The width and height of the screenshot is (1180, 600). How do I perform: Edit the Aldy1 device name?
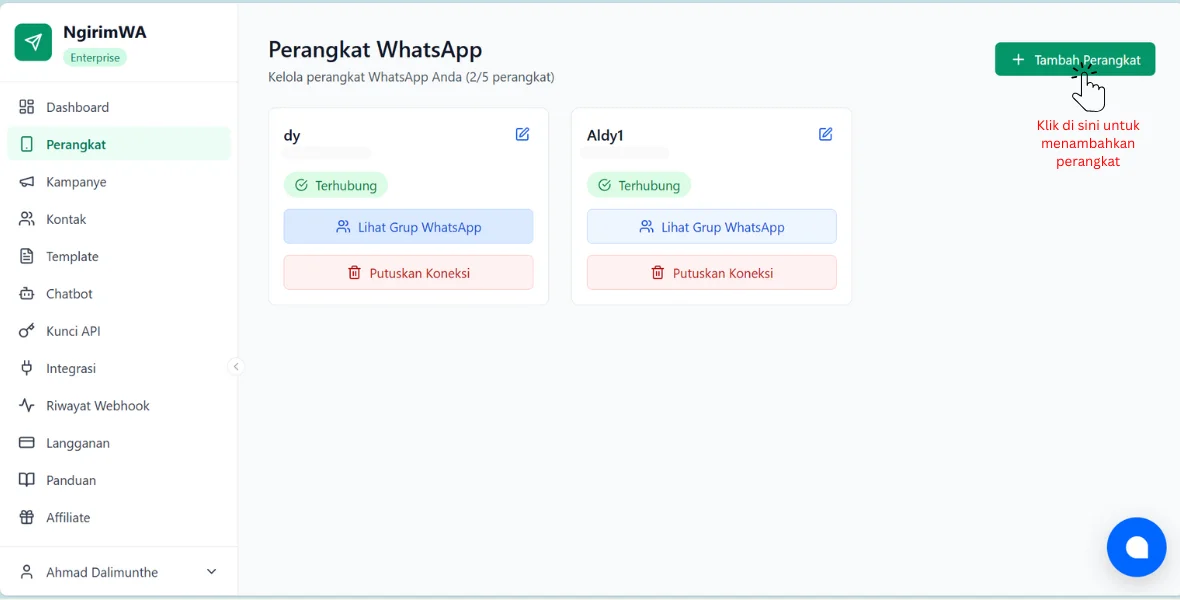pyautogui.click(x=826, y=134)
